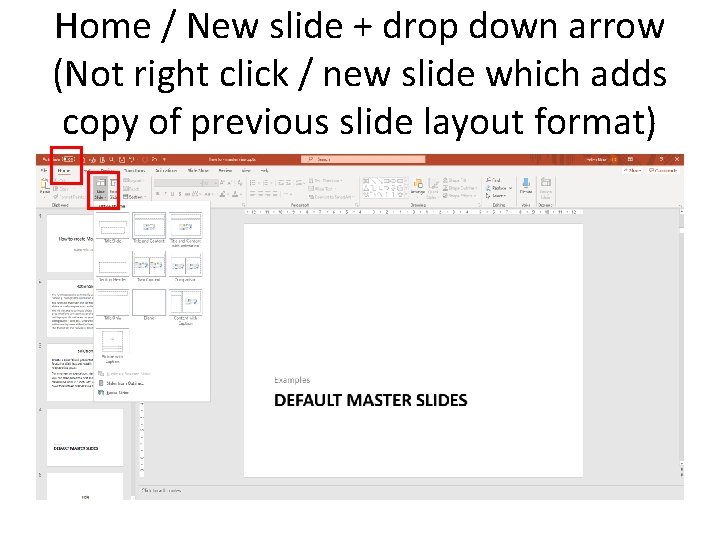Click Slides from Outline menu entry
This screenshot has width=720, height=540.
(121, 383)
